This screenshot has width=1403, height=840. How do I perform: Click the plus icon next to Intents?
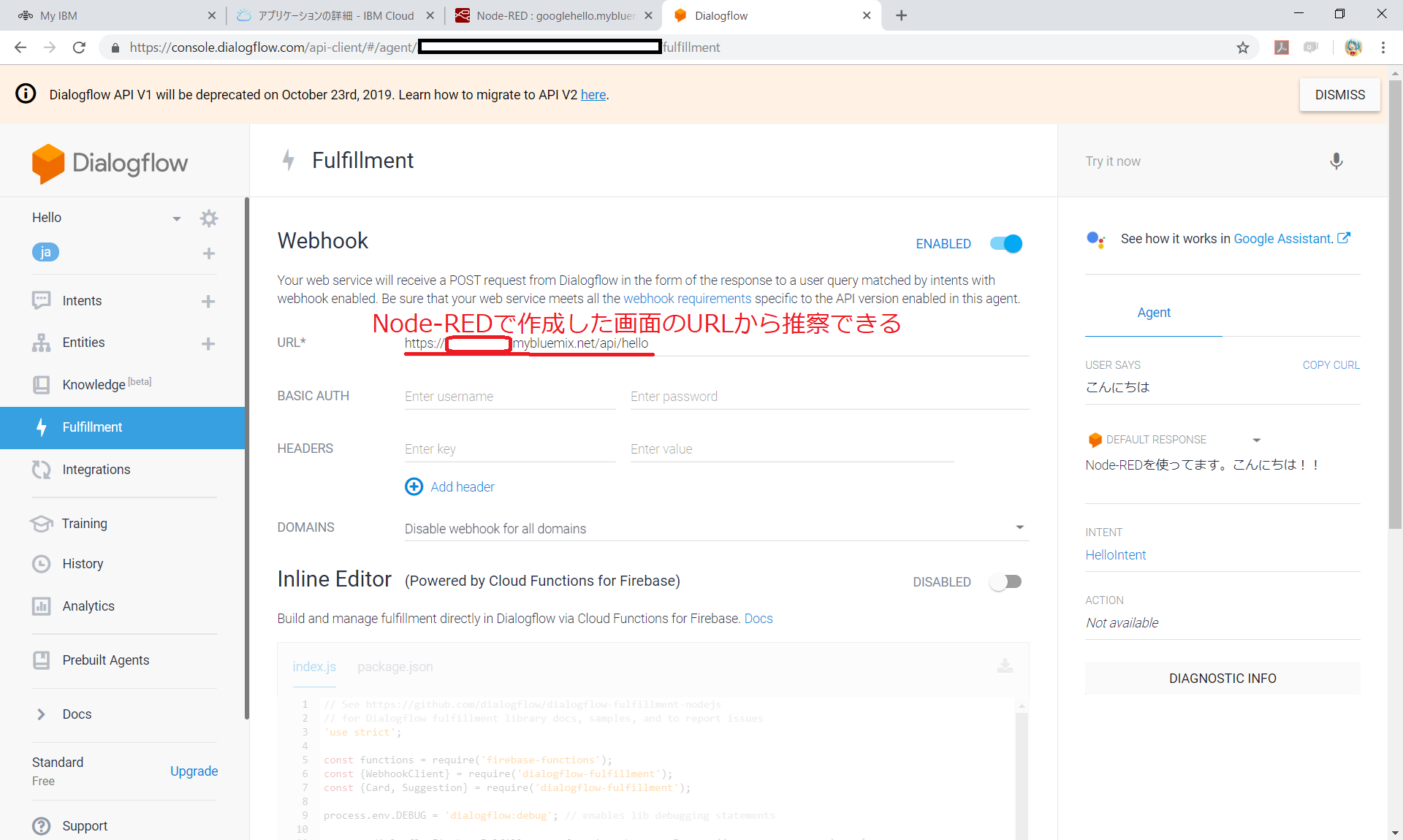point(208,302)
